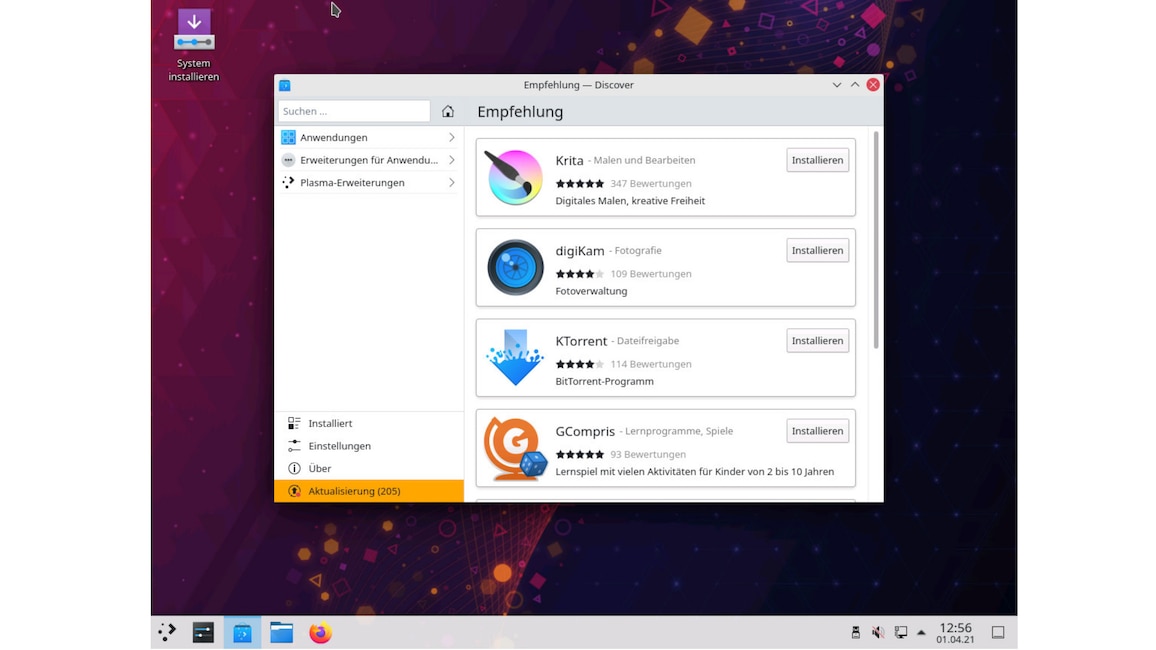Toggle the clipboard tray icon
This screenshot has width=1156, height=650.
pos(855,632)
